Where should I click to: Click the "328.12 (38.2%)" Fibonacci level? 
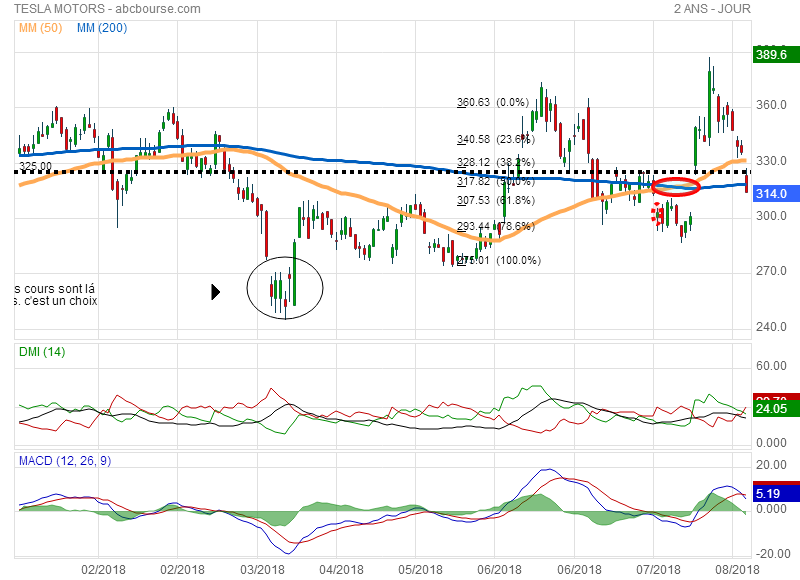(496, 163)
